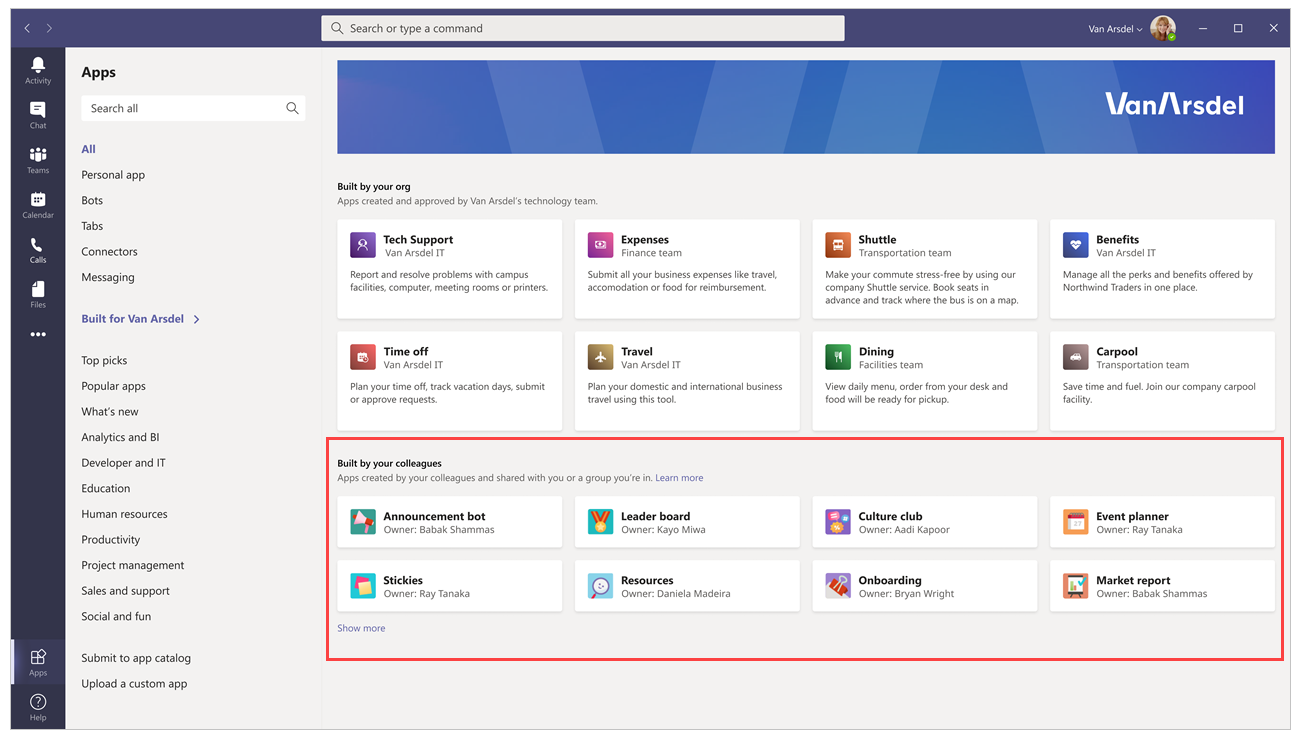Select the Tabs category

[x=92, y=226]
